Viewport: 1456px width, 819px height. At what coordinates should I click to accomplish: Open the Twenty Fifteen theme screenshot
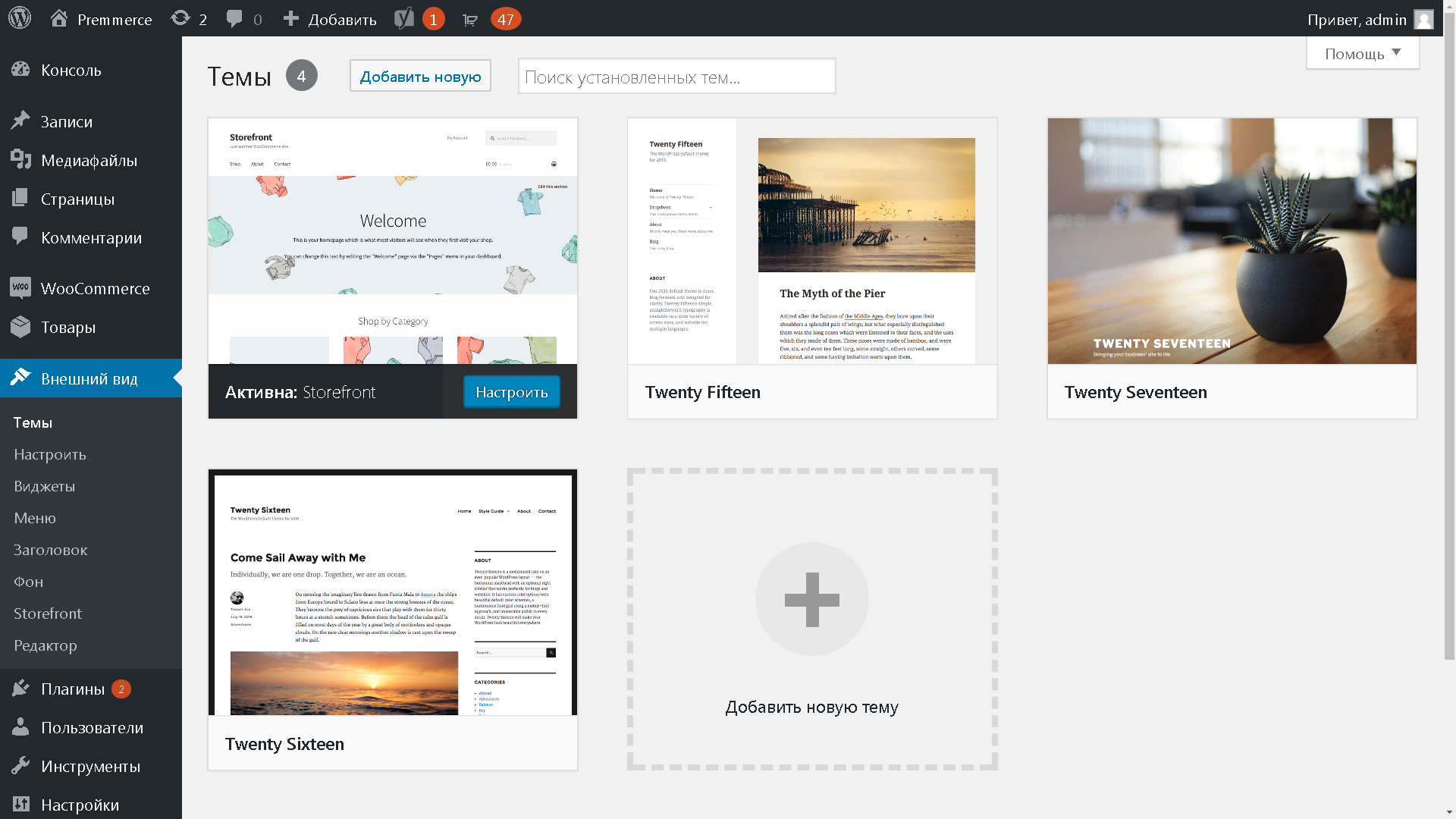[x=812, y=241]
